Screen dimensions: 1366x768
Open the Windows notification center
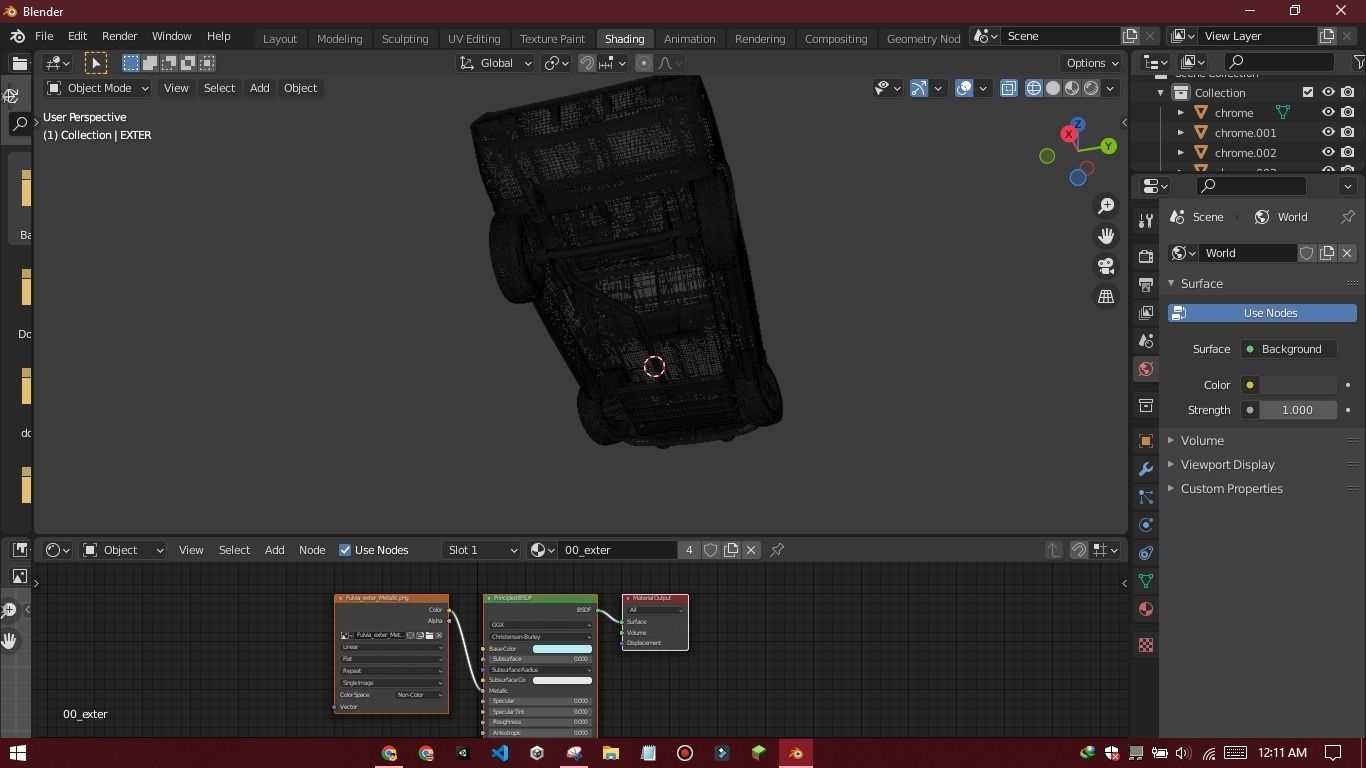click(1333, 753)
